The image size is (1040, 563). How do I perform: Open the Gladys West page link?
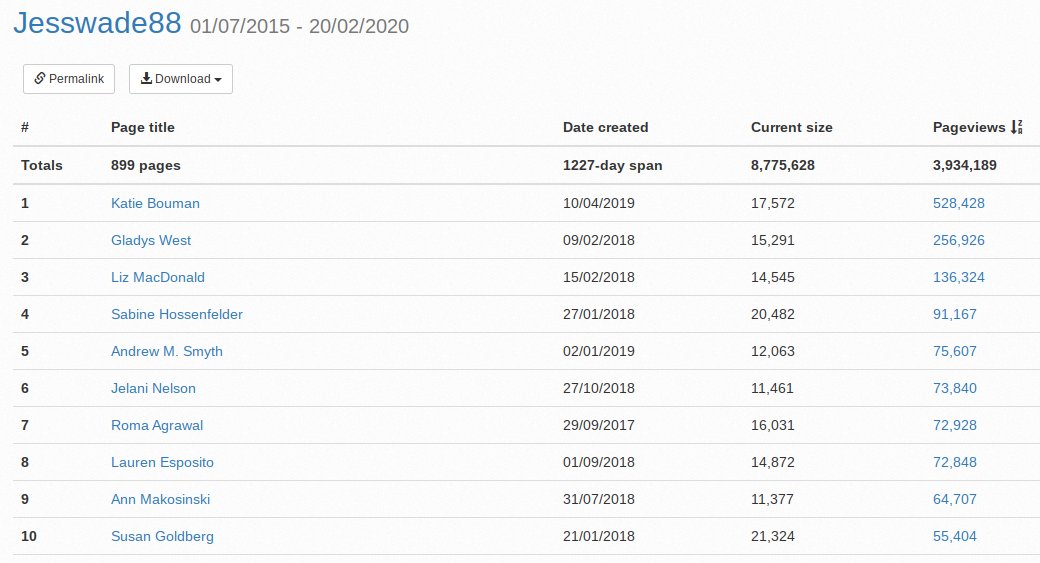click(151, 241)
